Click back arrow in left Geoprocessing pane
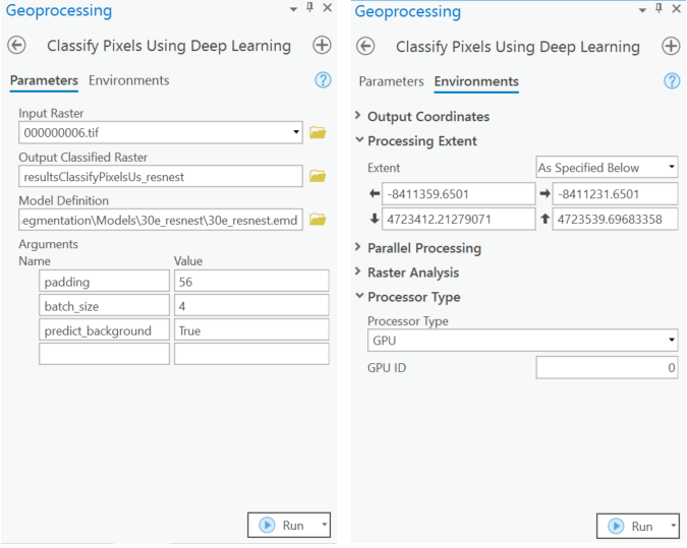 point(17,46)
